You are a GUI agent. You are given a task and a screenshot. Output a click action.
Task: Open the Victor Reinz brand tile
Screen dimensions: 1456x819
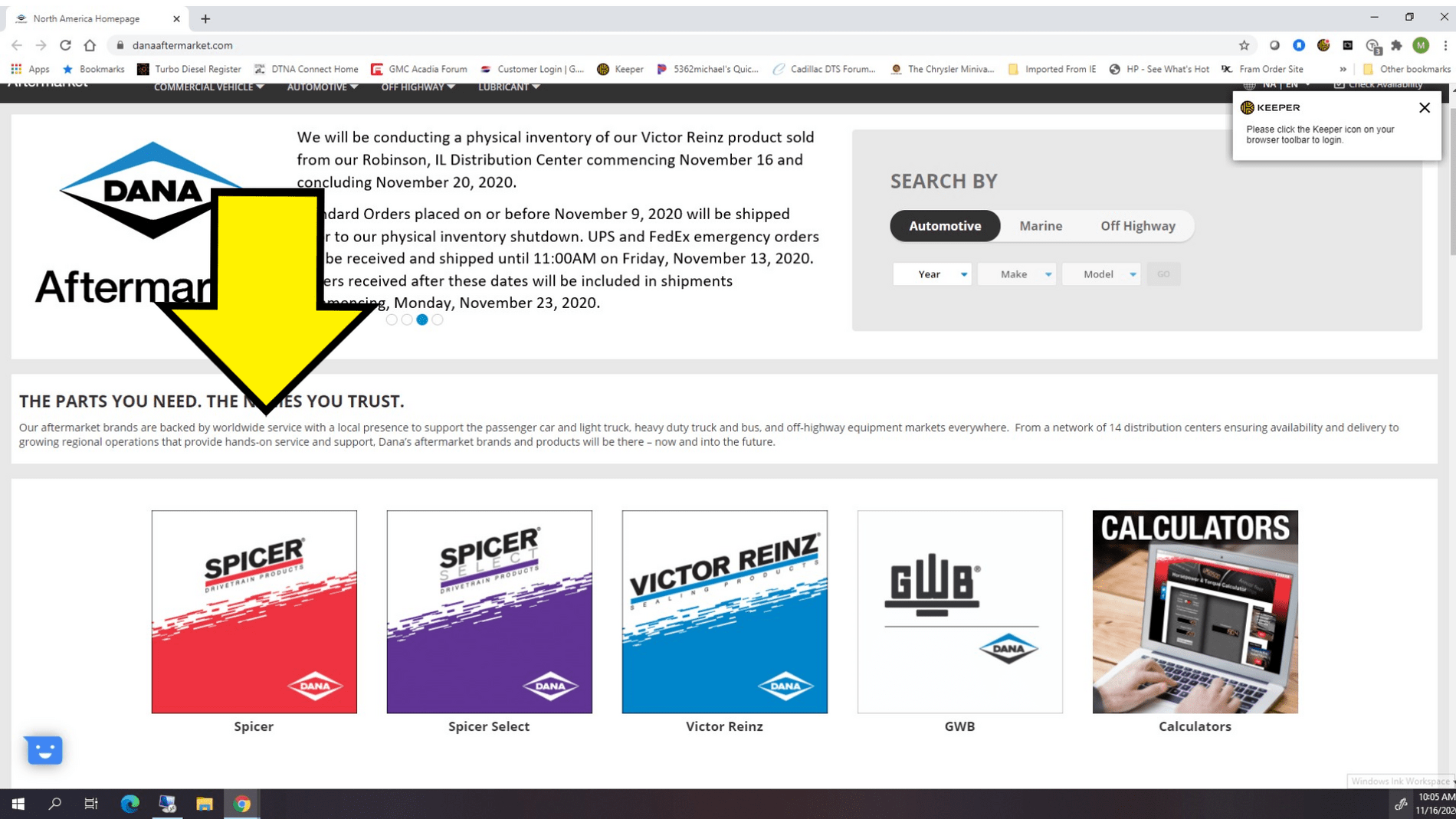[724, 612]
